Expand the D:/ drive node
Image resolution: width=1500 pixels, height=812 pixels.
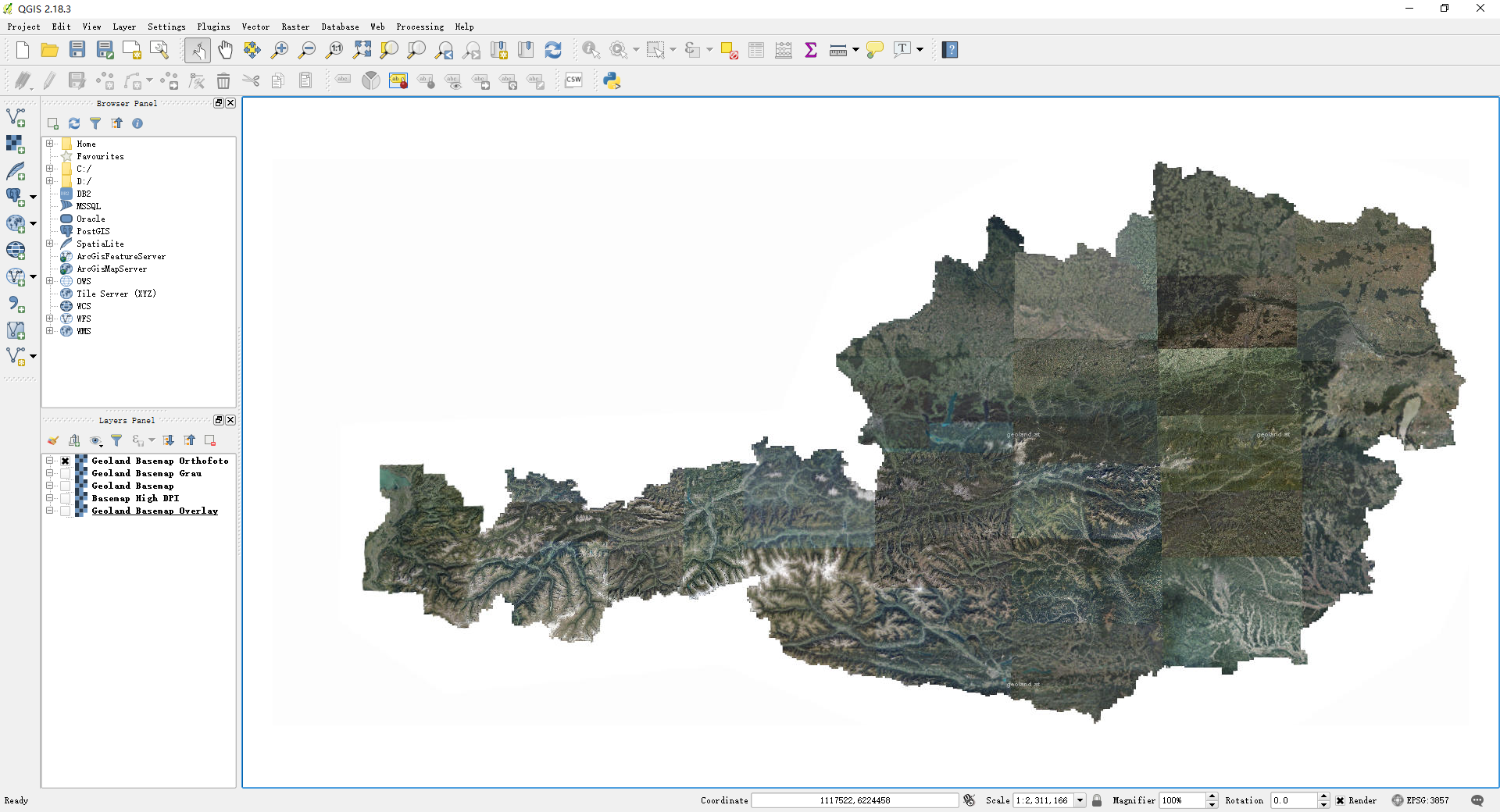pos(50,181)
